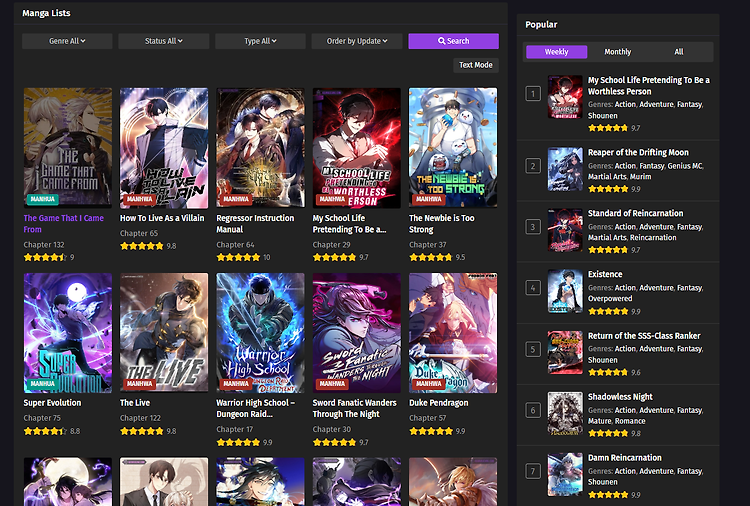Click popular thumbnail for Standard of Reincarnation
This screenshot has width=750, height=506.
565,230
